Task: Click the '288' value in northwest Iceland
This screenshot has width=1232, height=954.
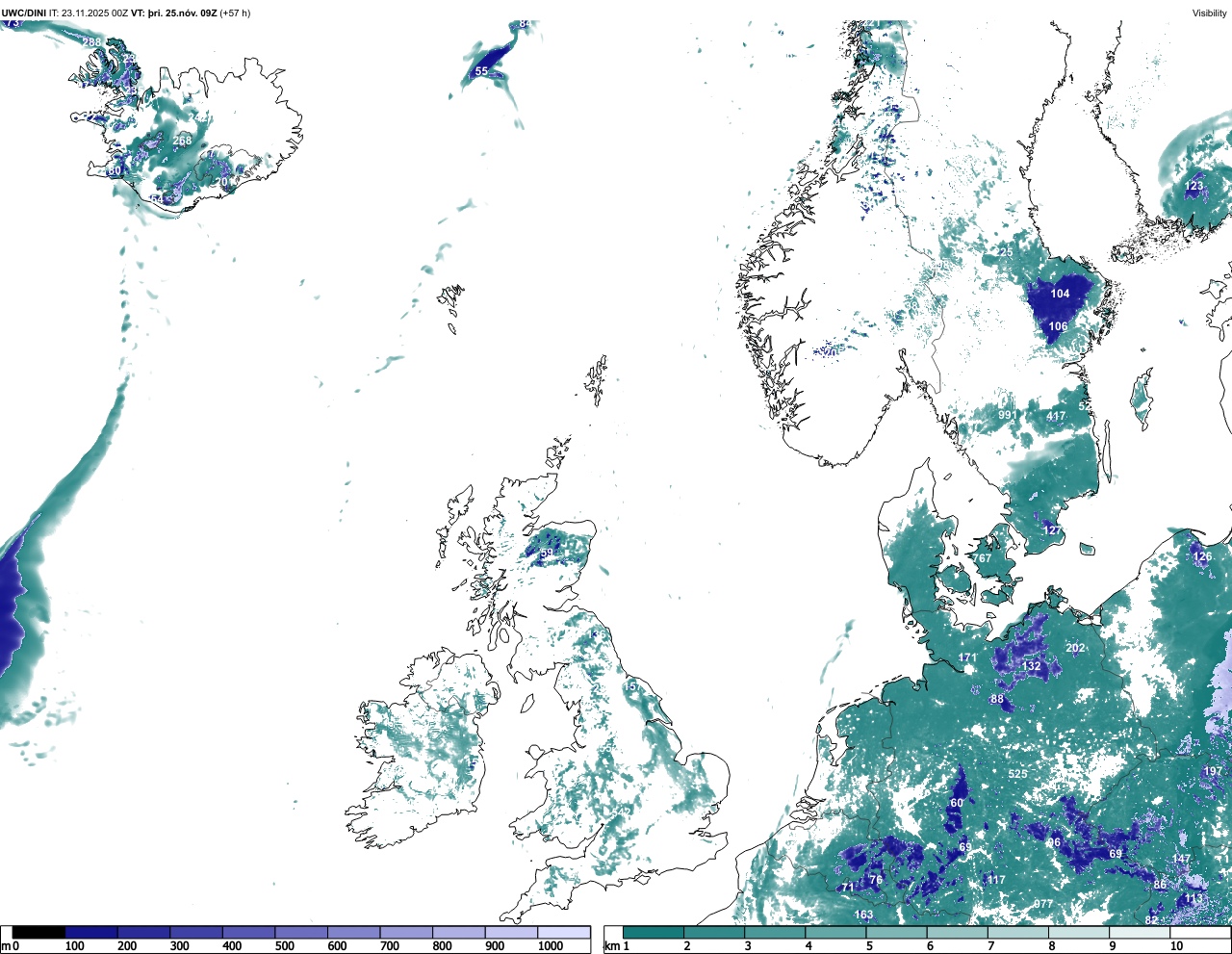Action: 91,42
